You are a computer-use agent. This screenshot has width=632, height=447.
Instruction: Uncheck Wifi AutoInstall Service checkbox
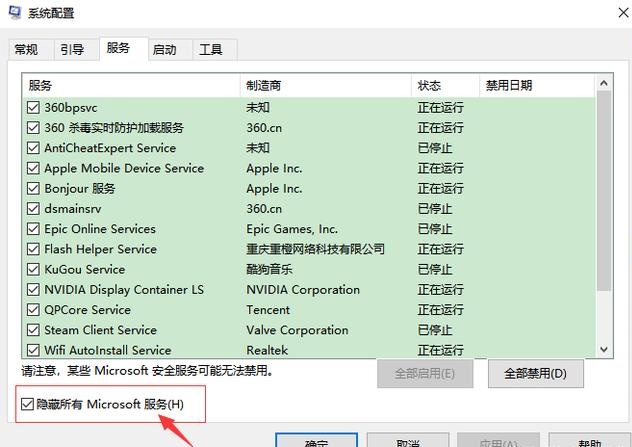click(x=33, y=350)
